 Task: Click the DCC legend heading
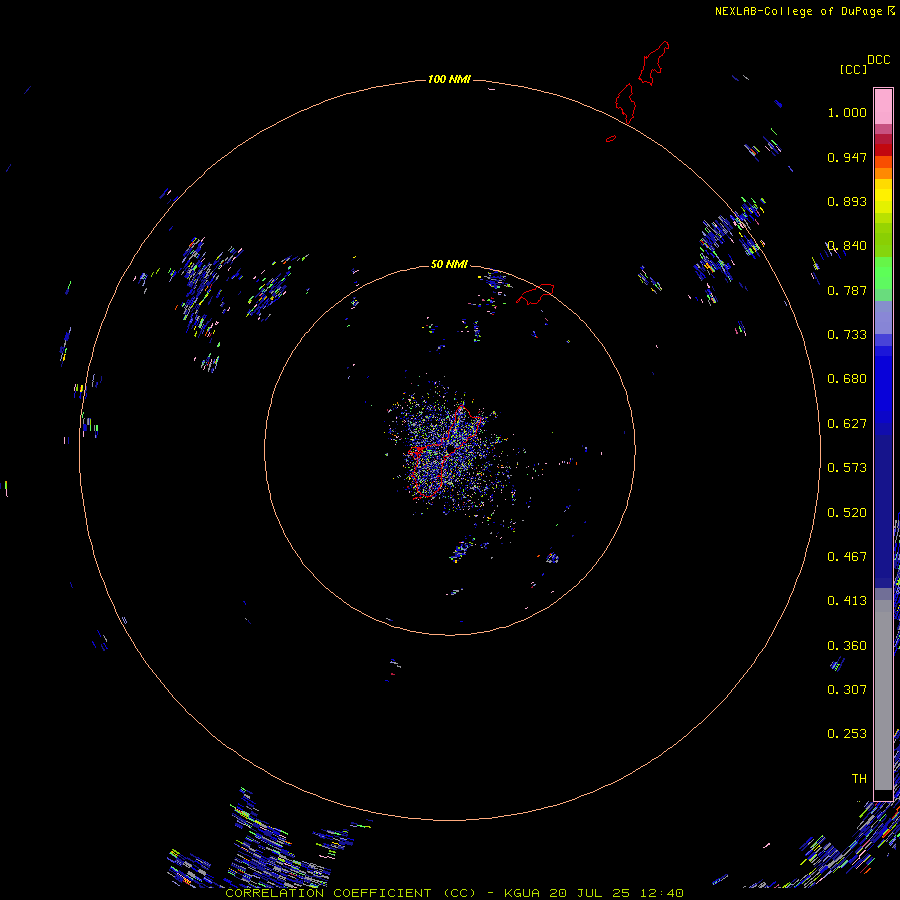[x=878, y=60]
